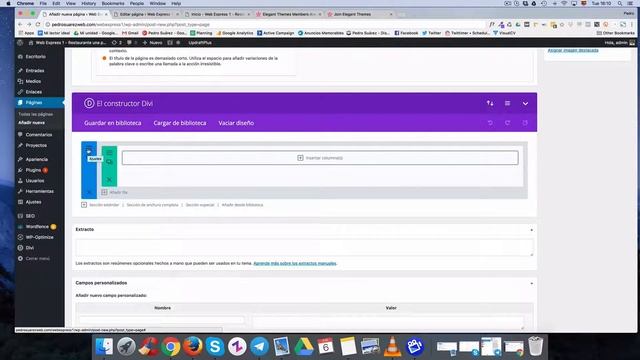This screenshot has width=640, height=360.
Task: Open Plugins in WordPress sidebar
Action: coord(33,170)
